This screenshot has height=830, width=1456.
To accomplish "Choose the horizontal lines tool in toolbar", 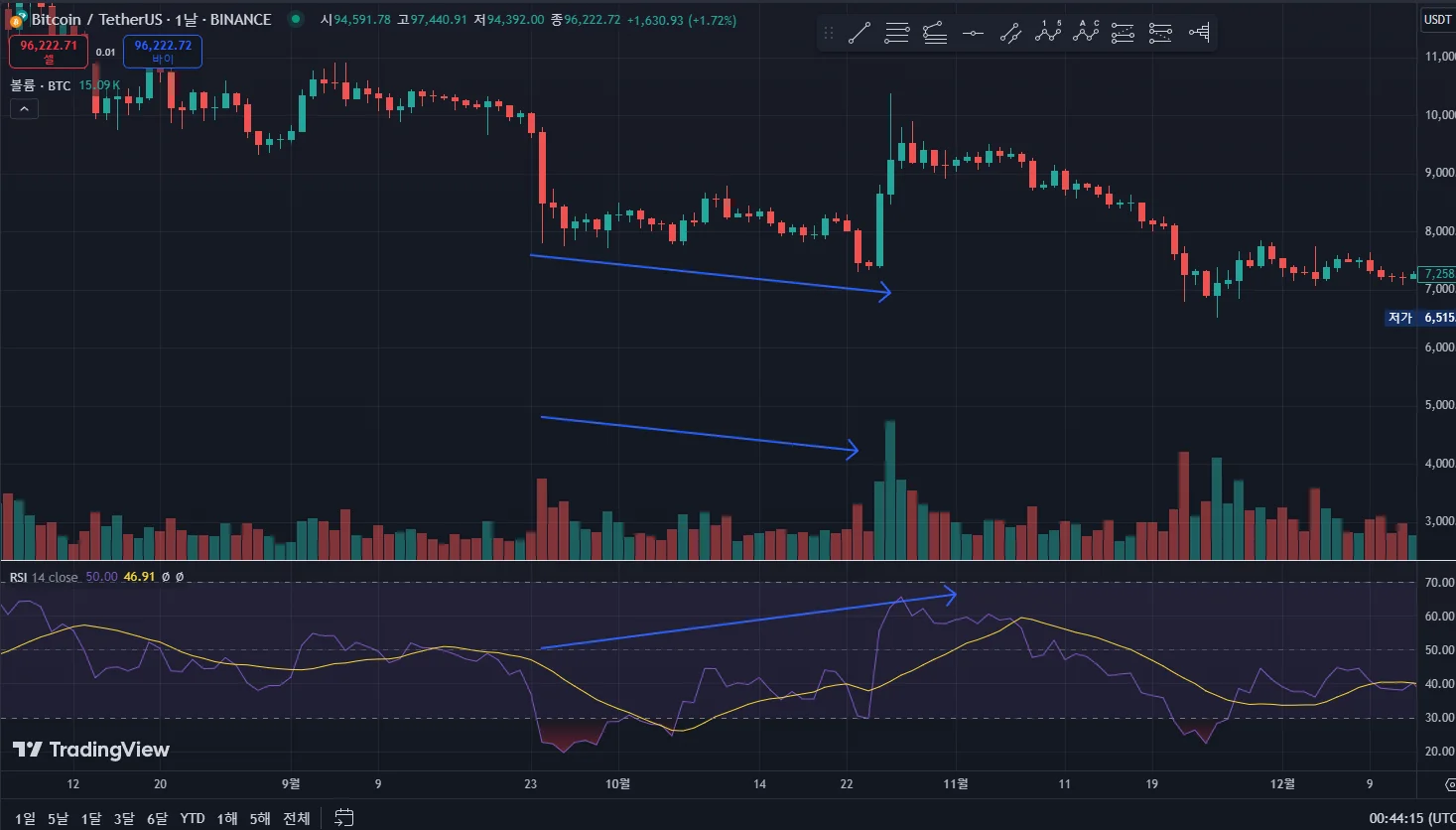I will click(897, 34).
